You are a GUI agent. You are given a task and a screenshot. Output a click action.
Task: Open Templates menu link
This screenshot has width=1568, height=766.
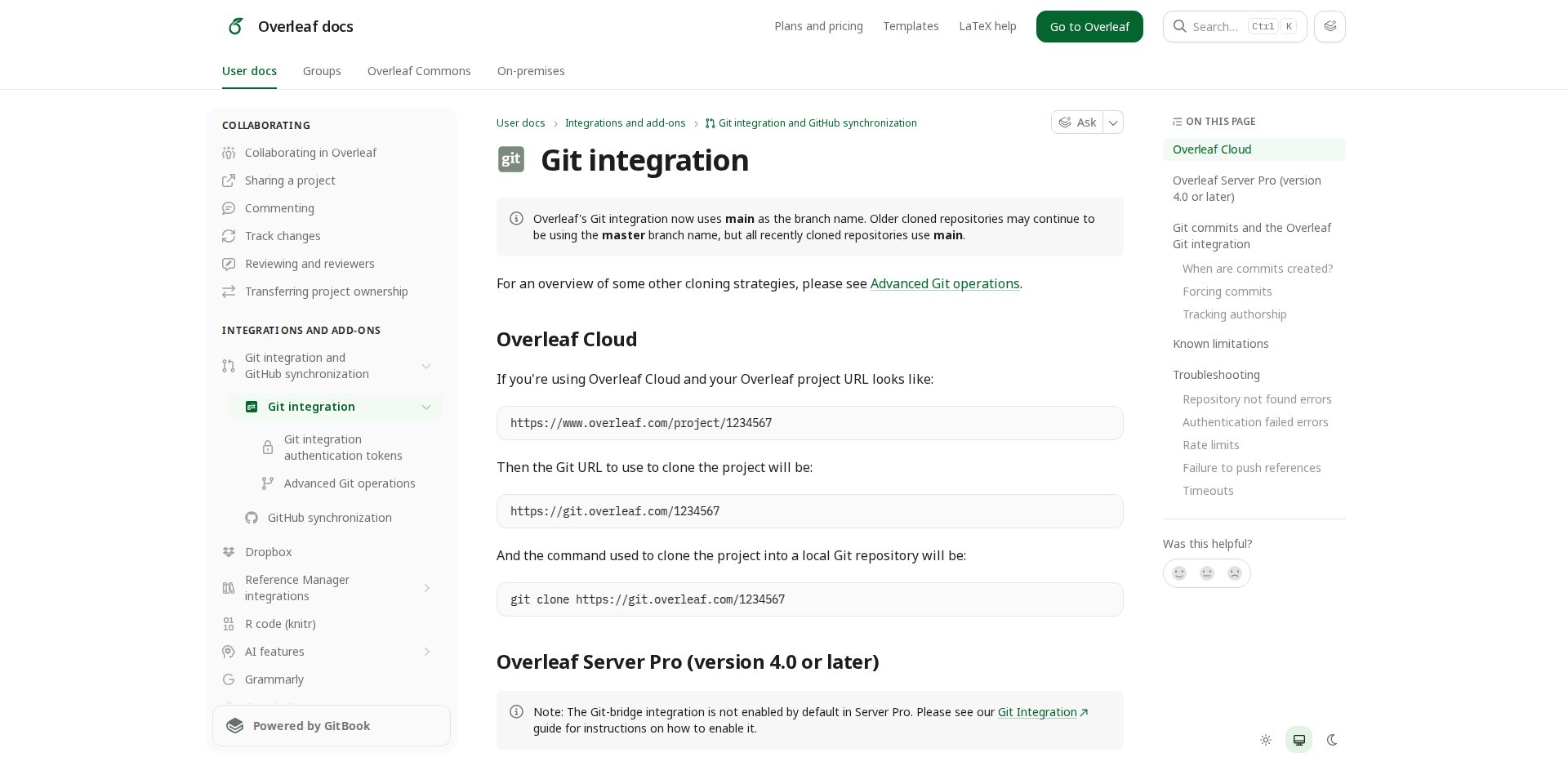coord(911,26)
